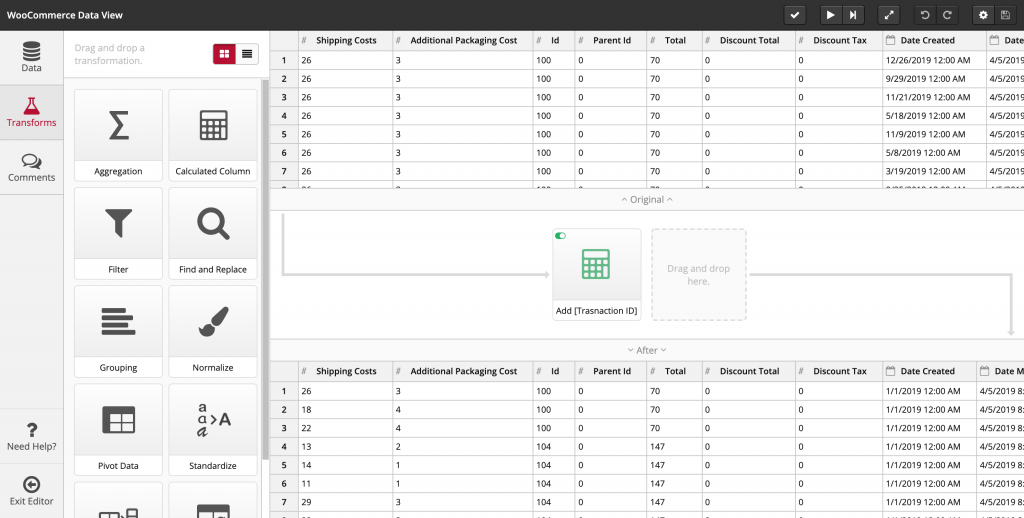Click the WooCommerce Data View title
The image size is (1024, 518).
(x=65, y=15)
